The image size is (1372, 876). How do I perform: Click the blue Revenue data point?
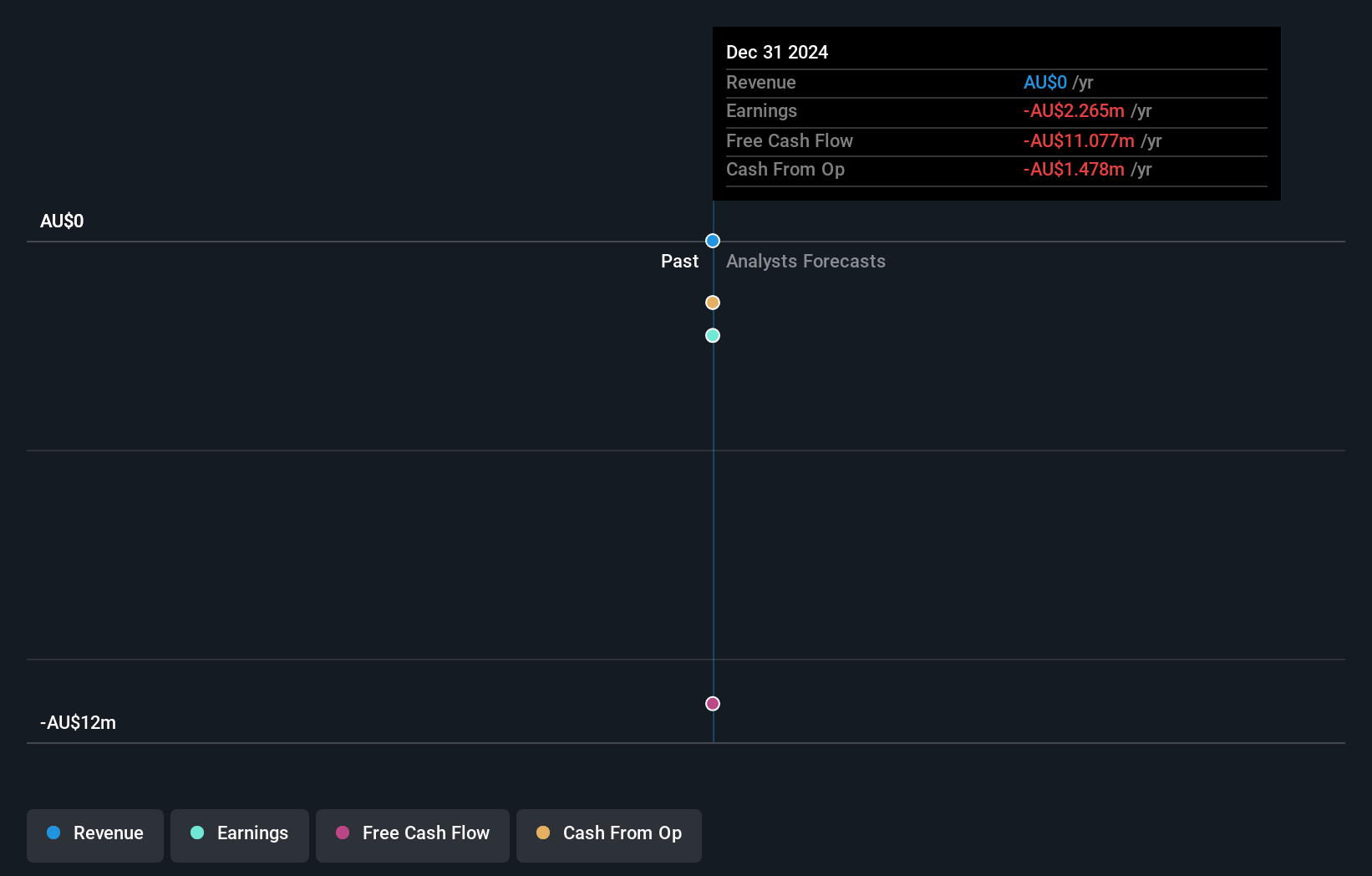point(713,241)
